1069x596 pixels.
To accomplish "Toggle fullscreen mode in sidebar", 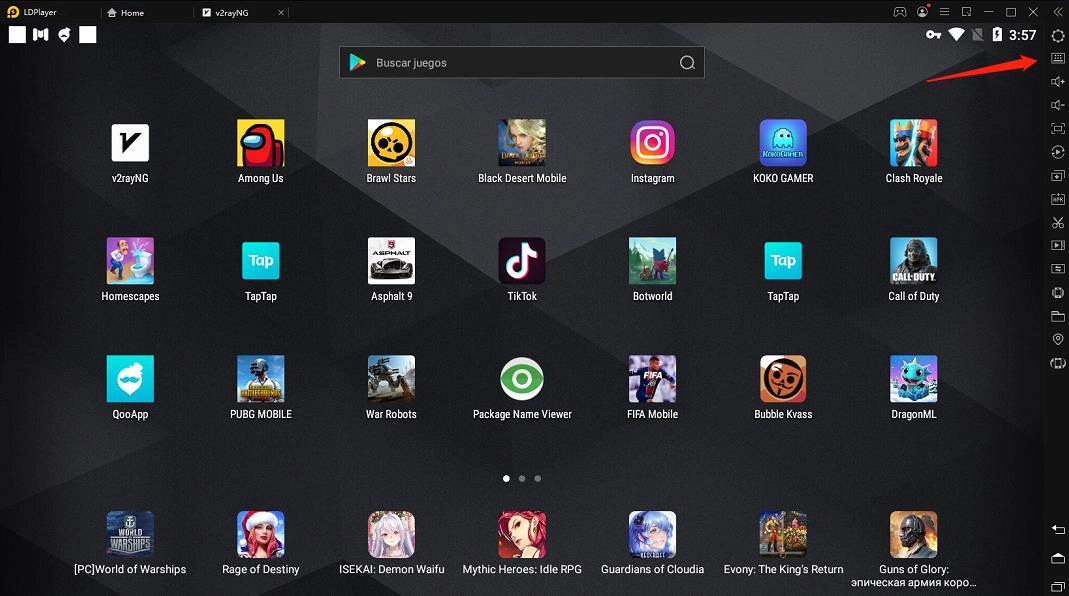I will (1057, 128).
